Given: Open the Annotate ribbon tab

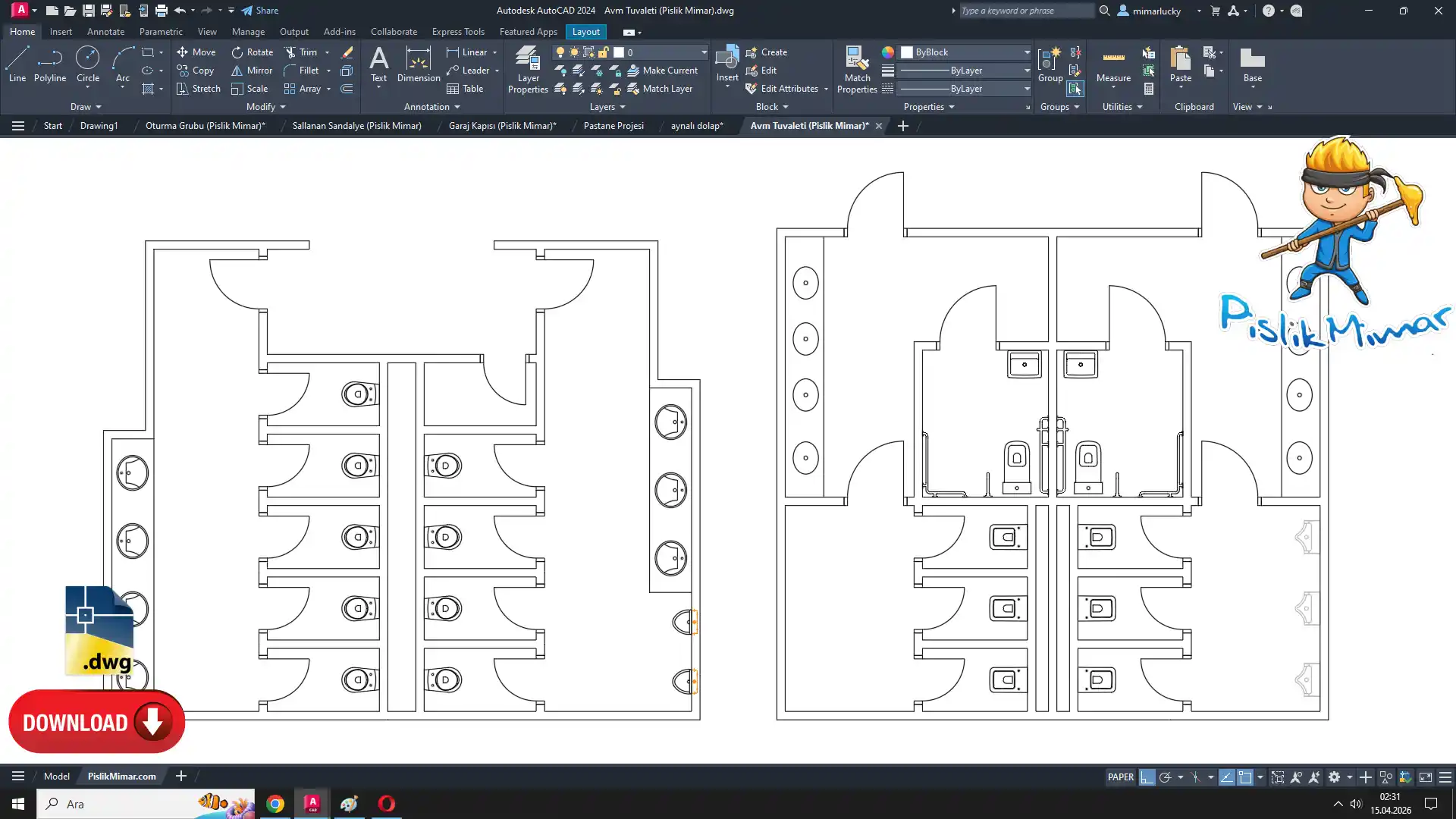Looking at the screenshot, I should (105, 32).
